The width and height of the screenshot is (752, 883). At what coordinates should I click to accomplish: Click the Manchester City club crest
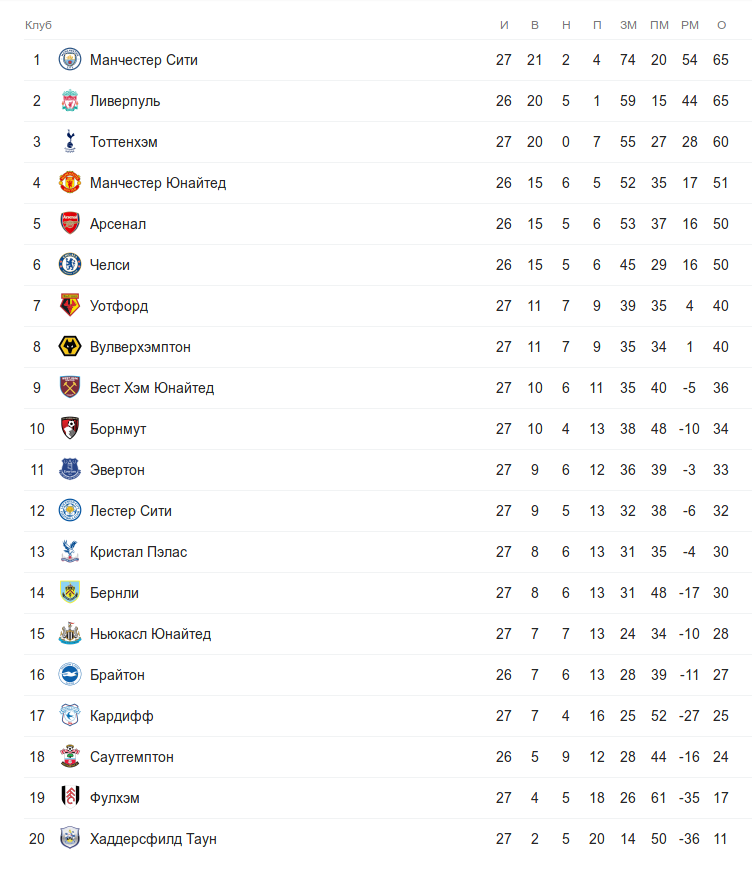pos(69,60)
